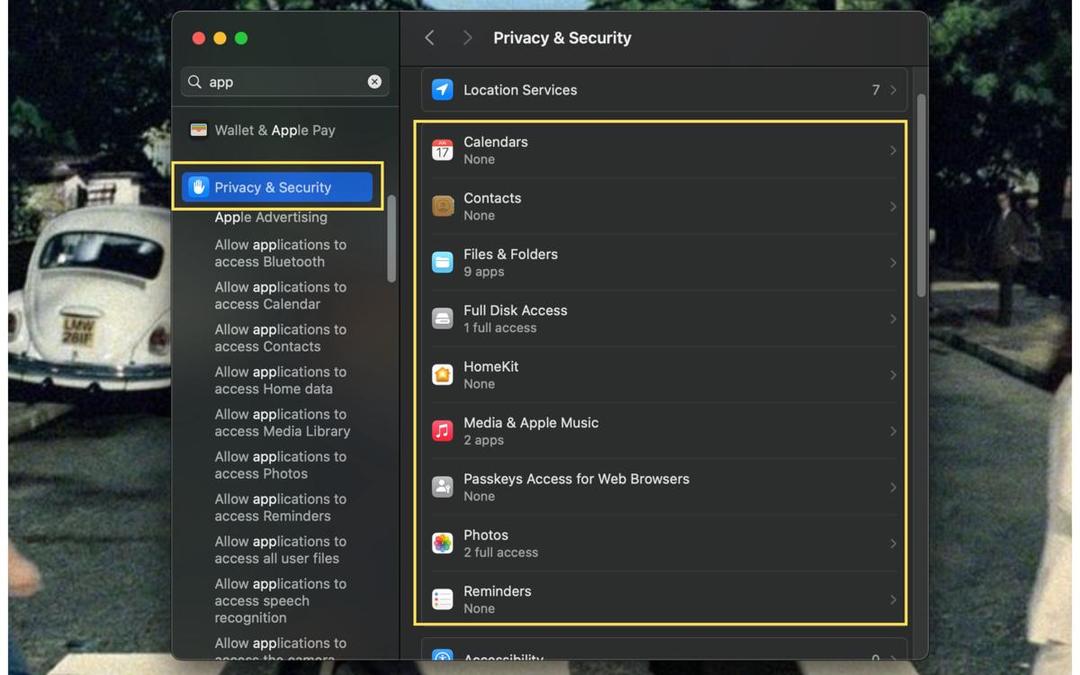Click the Passkeys Access icon

coord(442,487)
